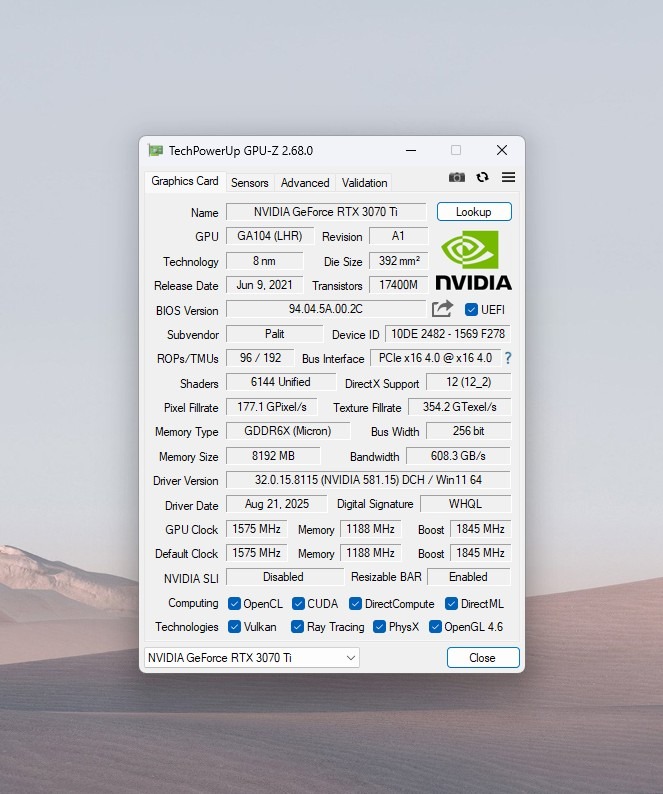Click the Bandwidth value 608.3 GB/s

458,456
